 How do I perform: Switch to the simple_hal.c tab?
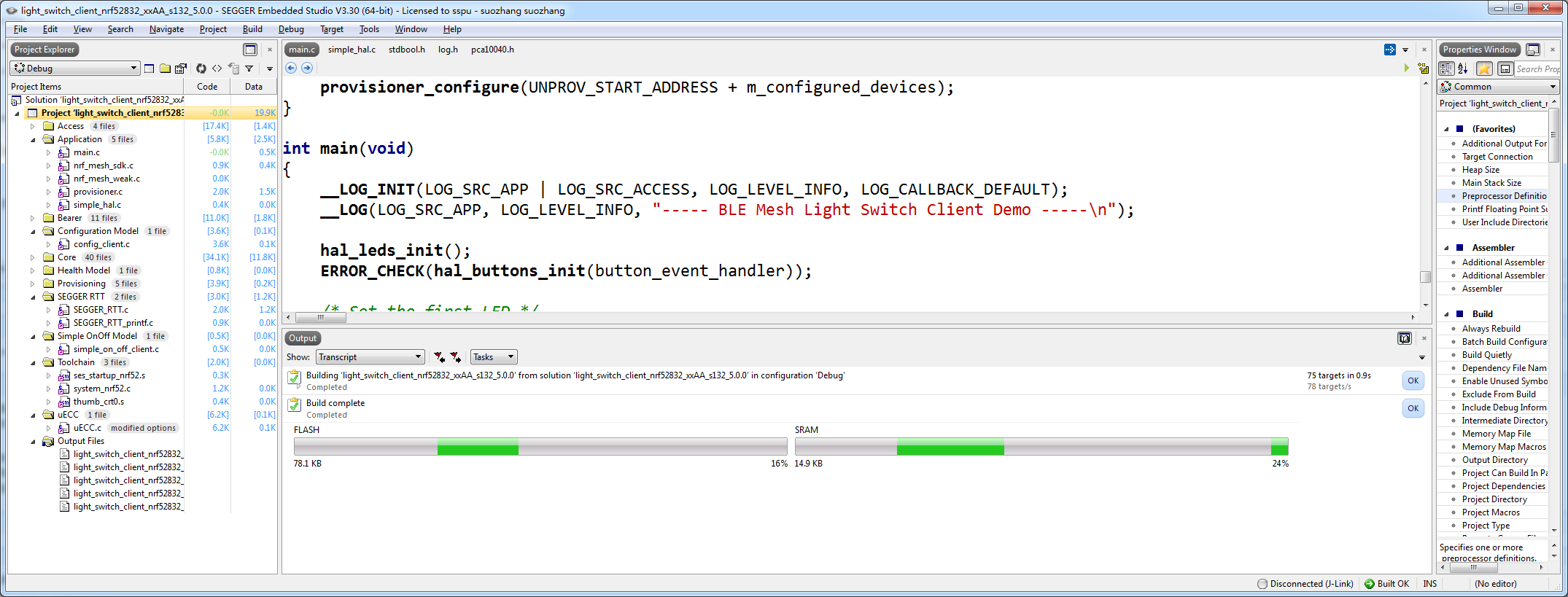click(352, 50)
